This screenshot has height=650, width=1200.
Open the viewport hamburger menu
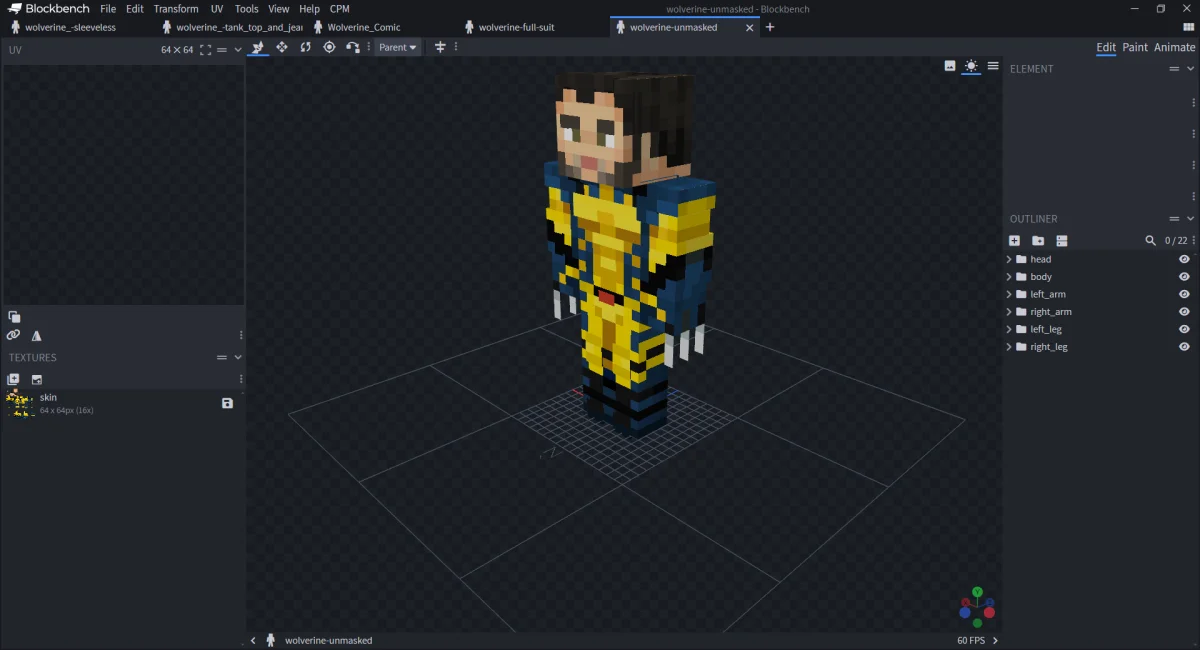point(993,66)
